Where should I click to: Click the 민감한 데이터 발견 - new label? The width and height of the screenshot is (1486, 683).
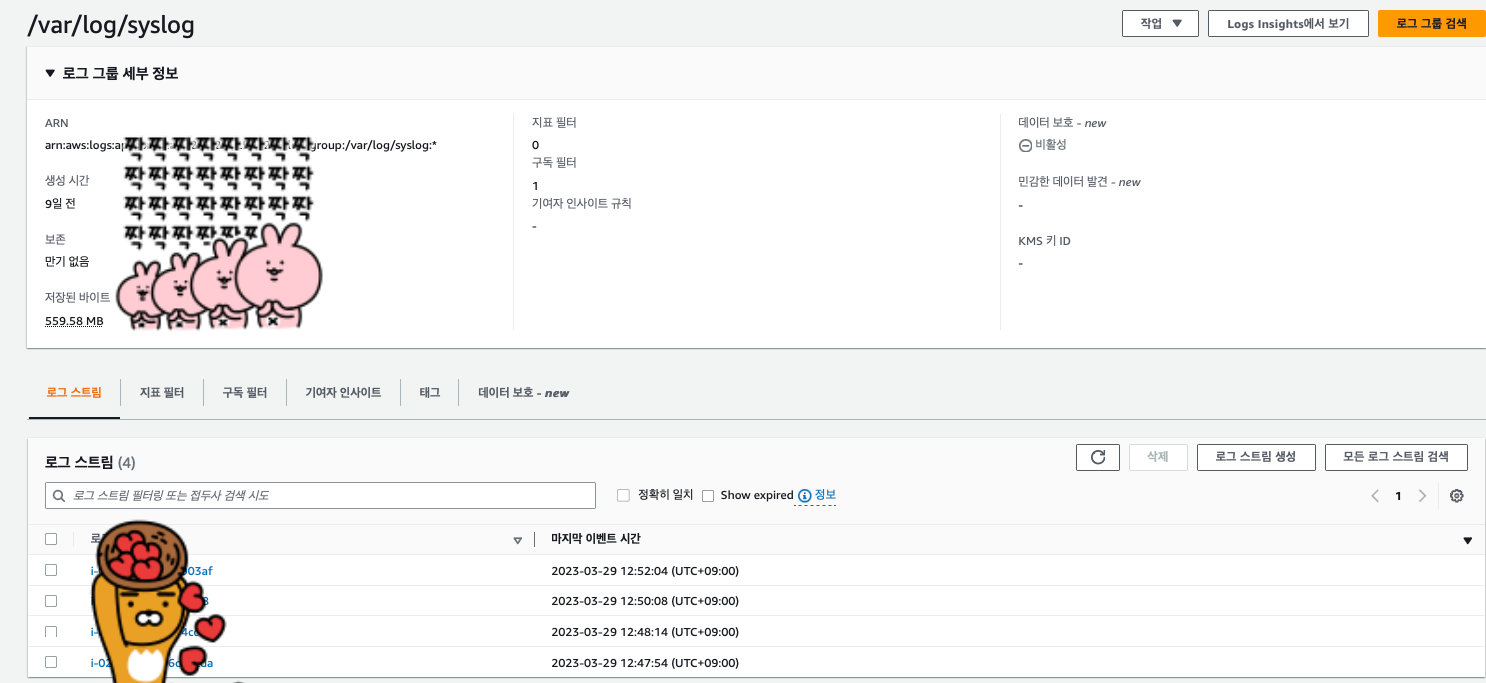[x=1079, y=182]
